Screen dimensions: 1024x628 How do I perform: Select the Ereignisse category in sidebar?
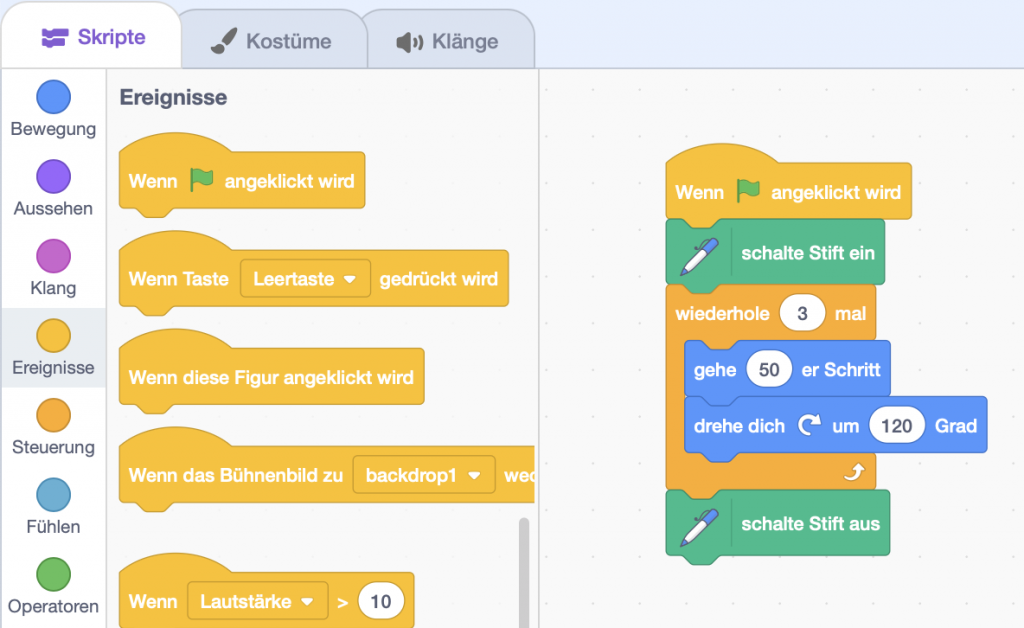coord(53,347)
